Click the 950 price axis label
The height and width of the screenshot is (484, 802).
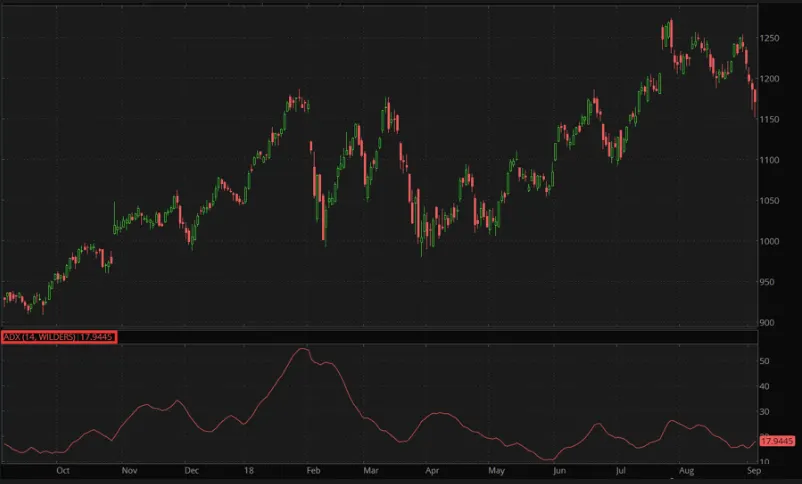point(767,282)
